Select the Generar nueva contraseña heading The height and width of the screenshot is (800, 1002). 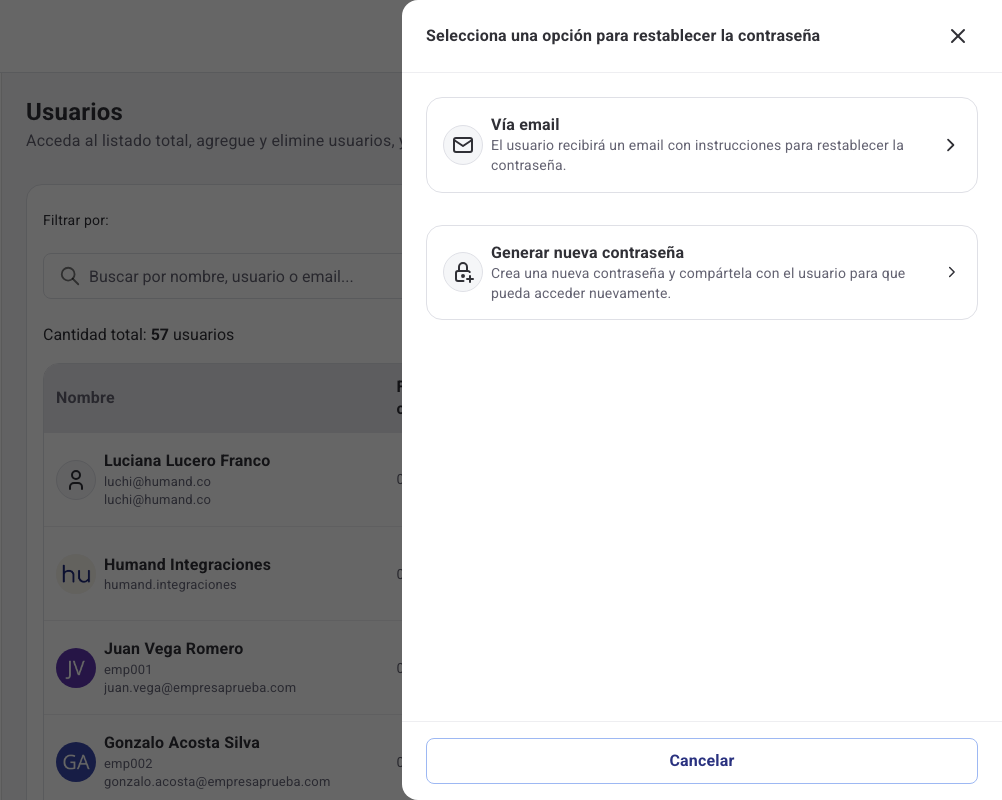pyautogui.click(x=587, y=252)
